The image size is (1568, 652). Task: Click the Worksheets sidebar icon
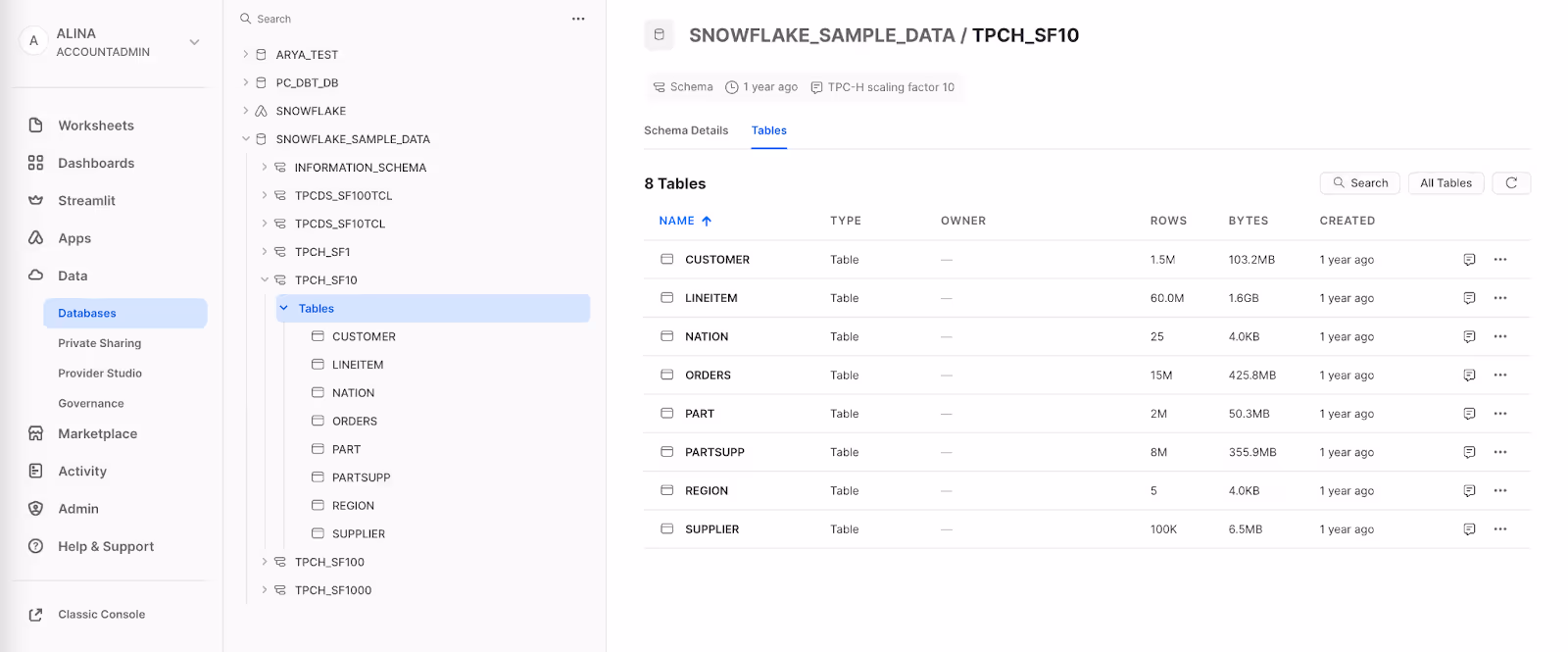[36, 125]
